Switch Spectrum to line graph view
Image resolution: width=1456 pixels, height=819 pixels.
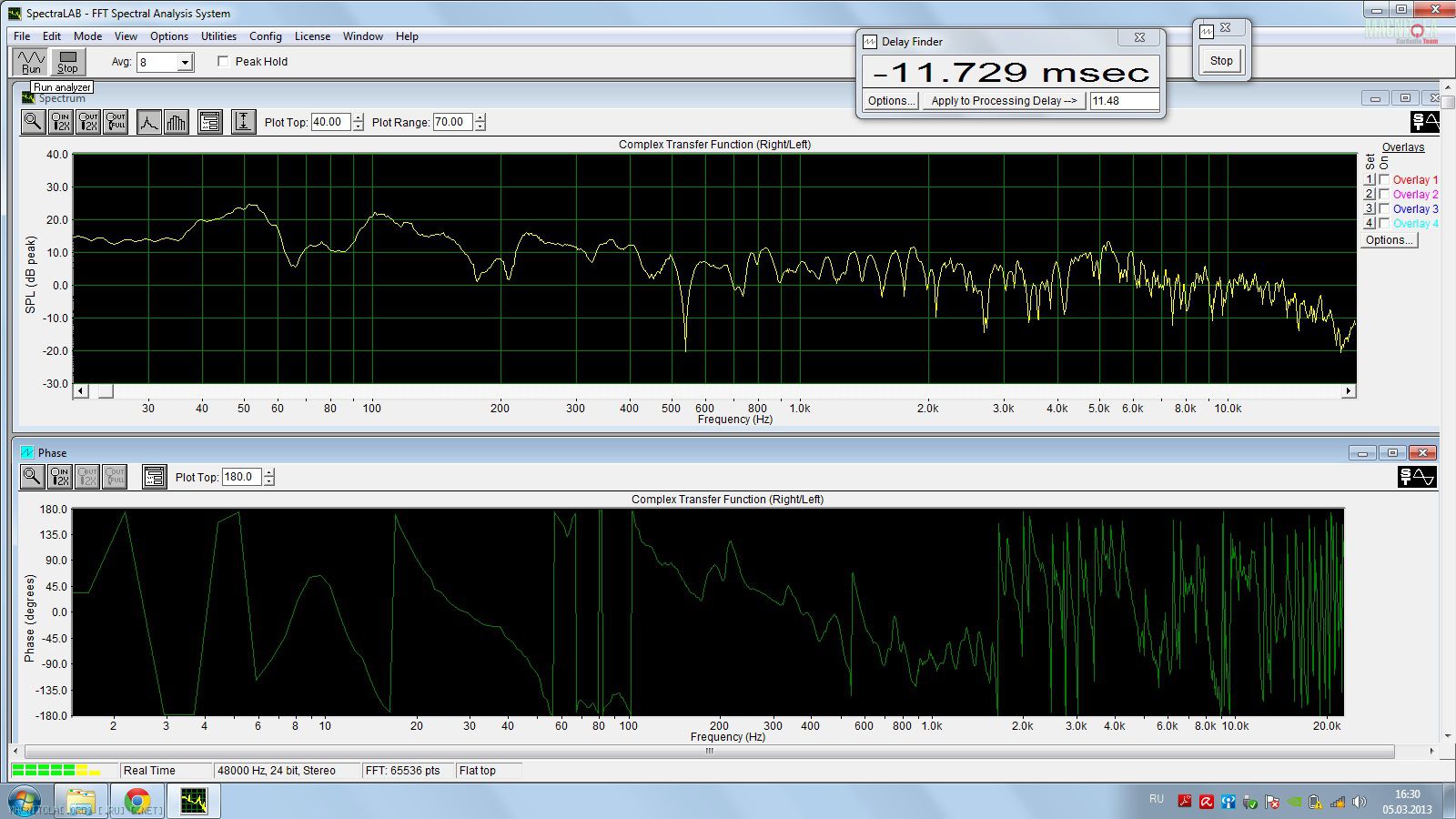(149, 122)
